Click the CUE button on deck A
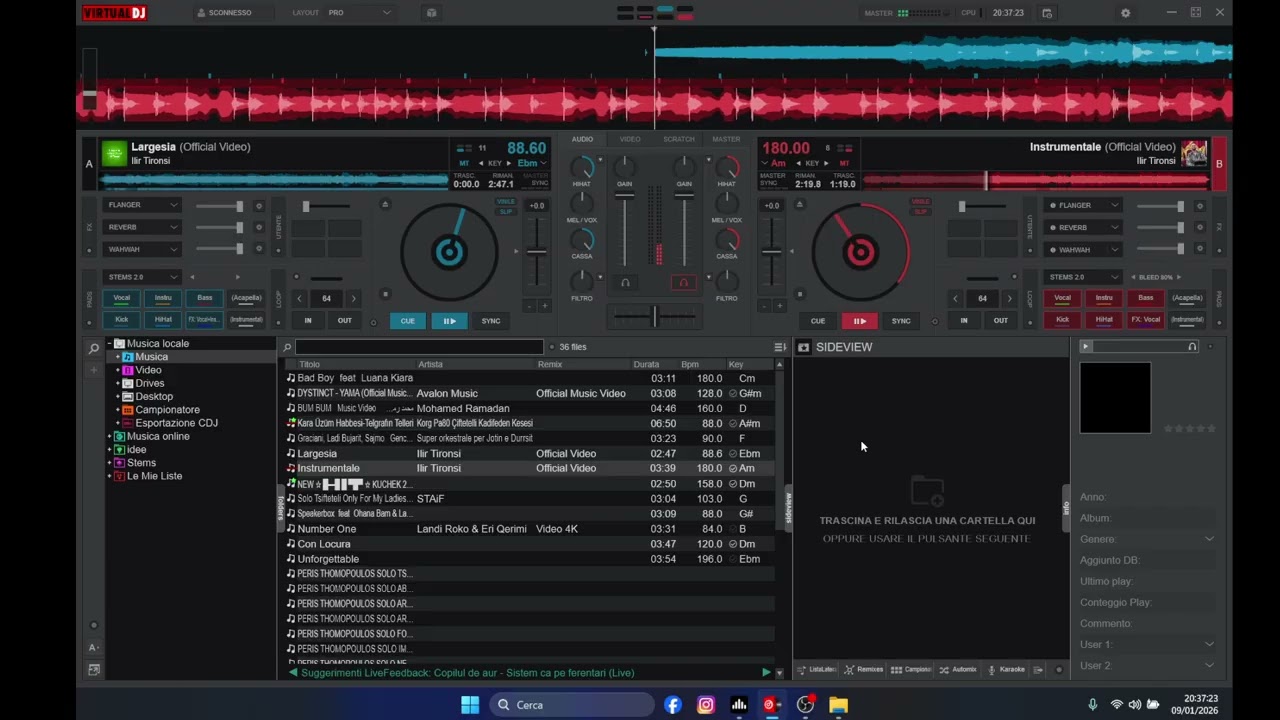 click(407, 321)
